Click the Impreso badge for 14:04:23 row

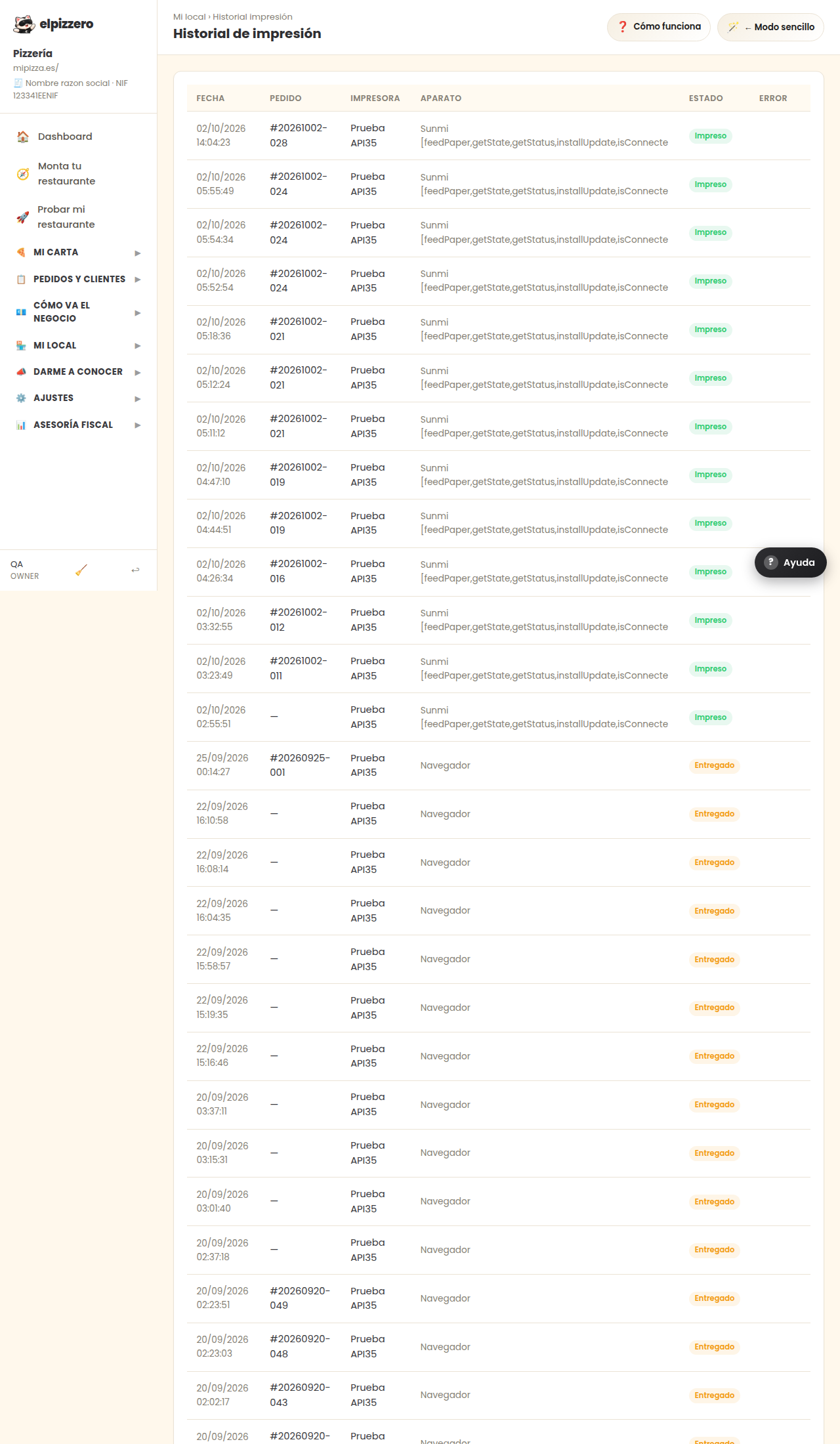pyautogui.click(x=710, y=136)
